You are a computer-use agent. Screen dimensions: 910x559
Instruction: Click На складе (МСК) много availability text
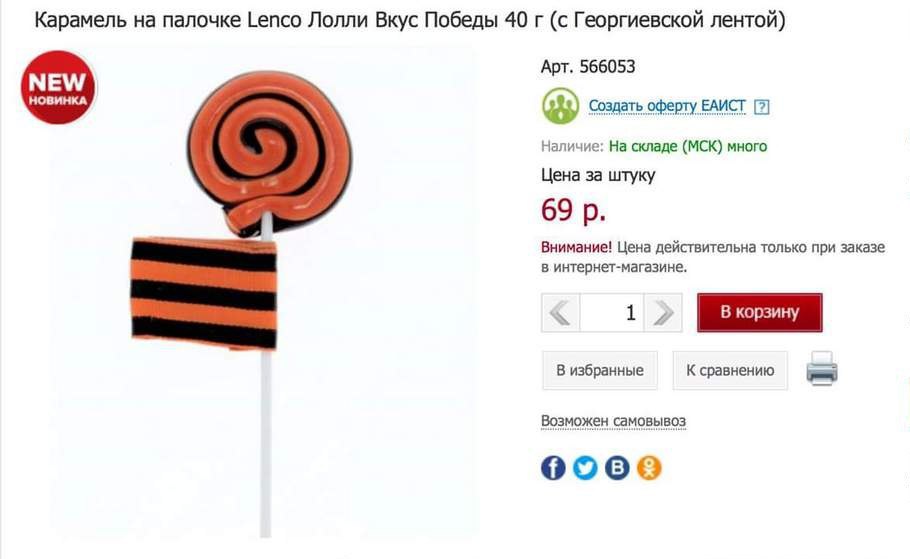pos(688,146)
